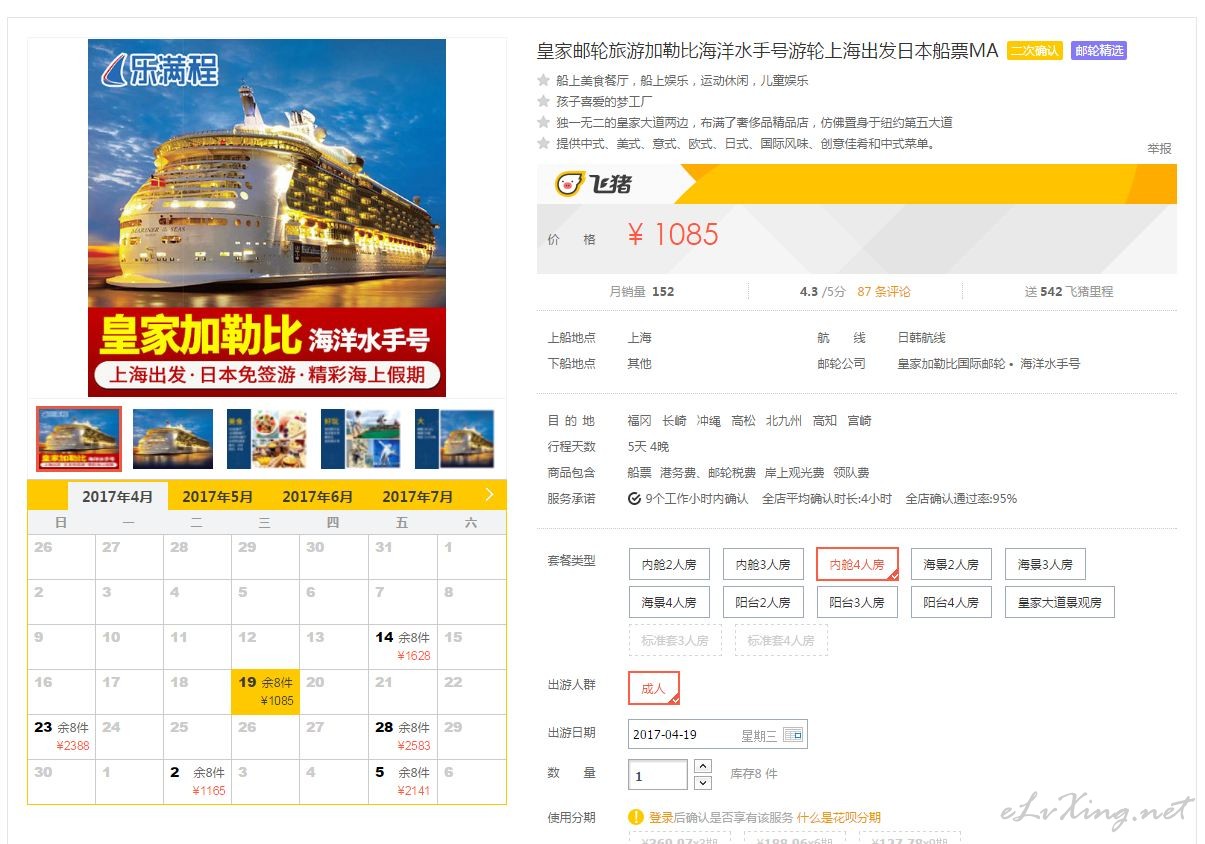Open the fifth partially shown ship thumbnail
The image size is (1205, 844).
[x=455, y=438]
